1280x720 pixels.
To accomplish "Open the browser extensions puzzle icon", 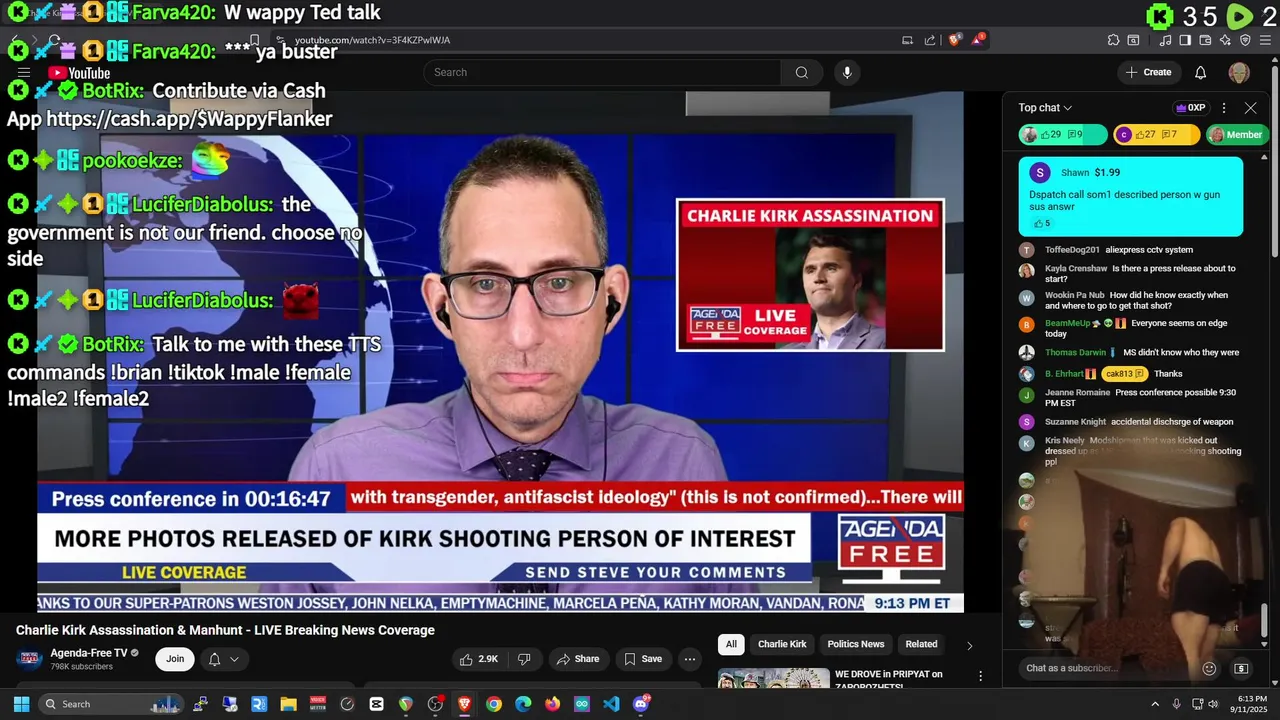I will (1113, 40).
